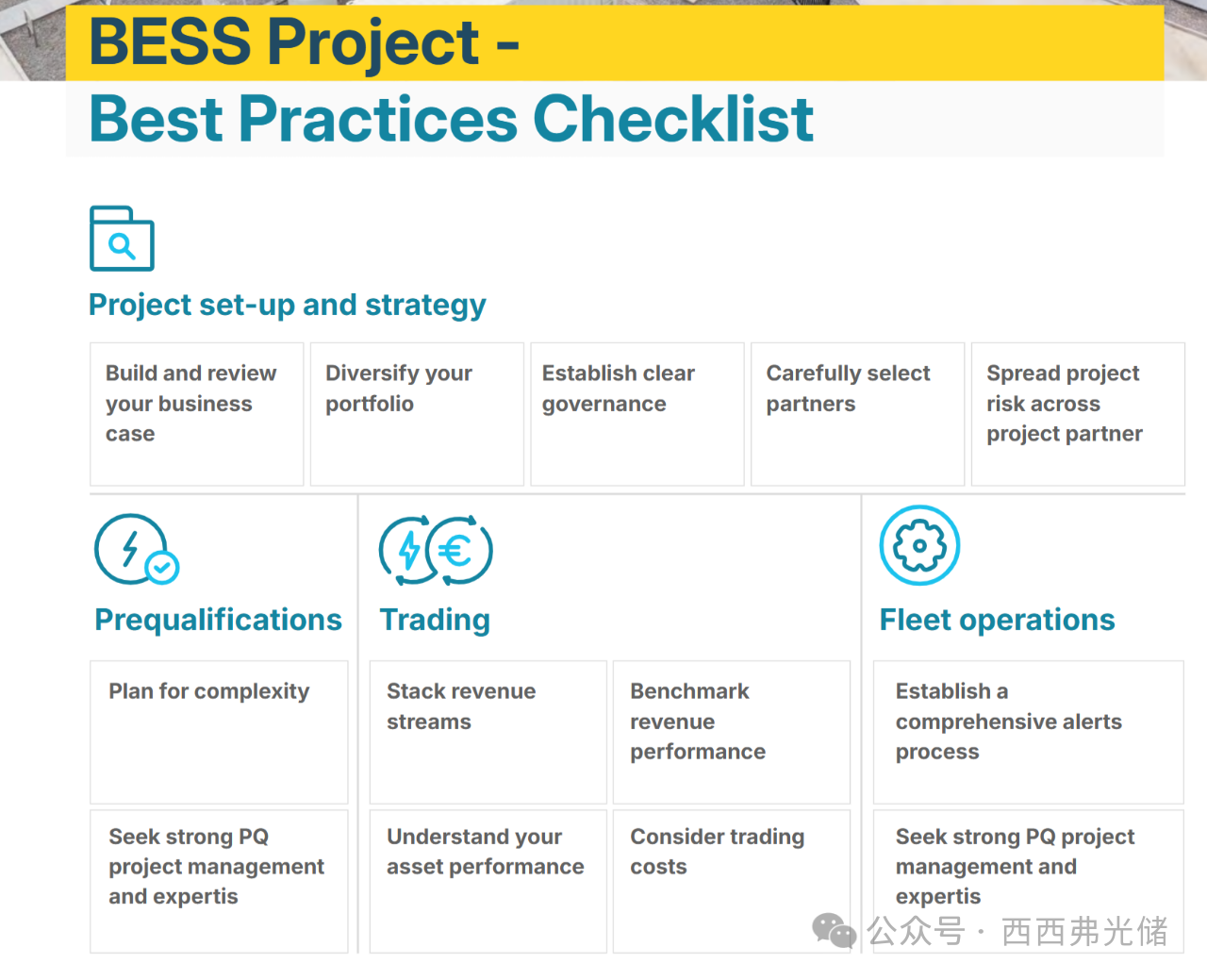
Task: Choose the 'Carefully select partners' card
Action: coord(857,413)
